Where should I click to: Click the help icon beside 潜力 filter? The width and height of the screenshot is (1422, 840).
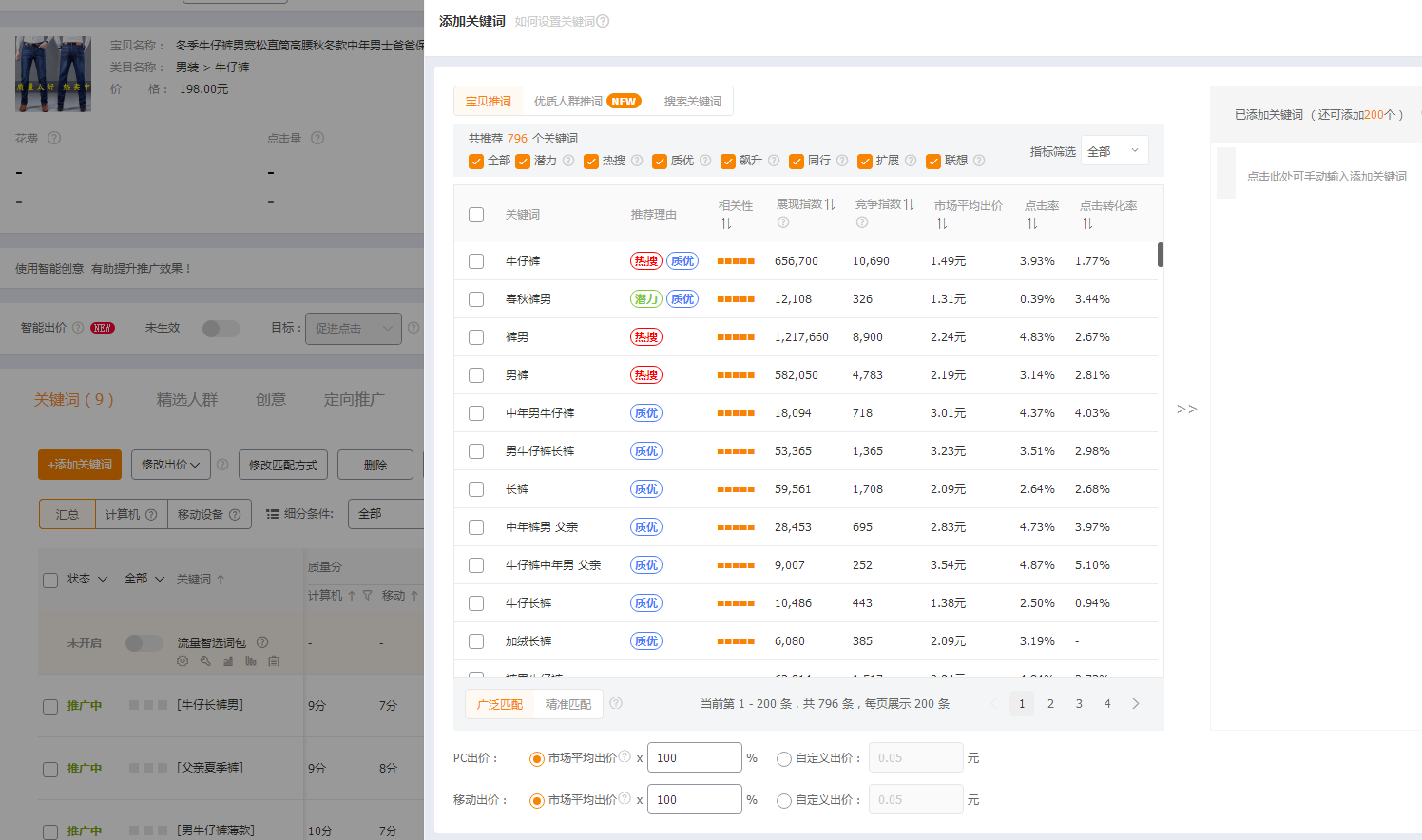click(568, 161)
